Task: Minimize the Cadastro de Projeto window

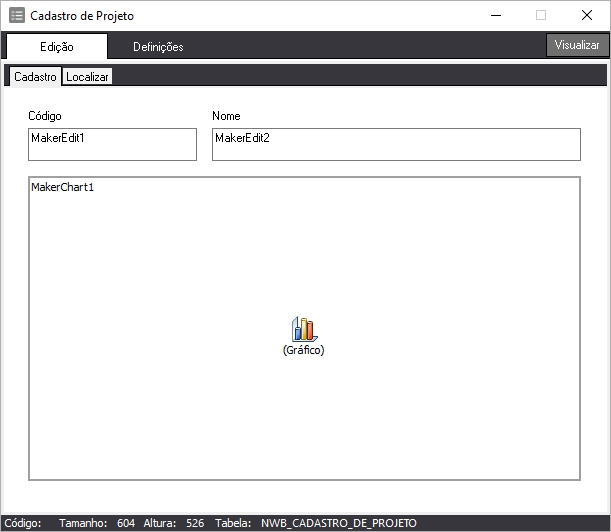Action: pos(495,16)
